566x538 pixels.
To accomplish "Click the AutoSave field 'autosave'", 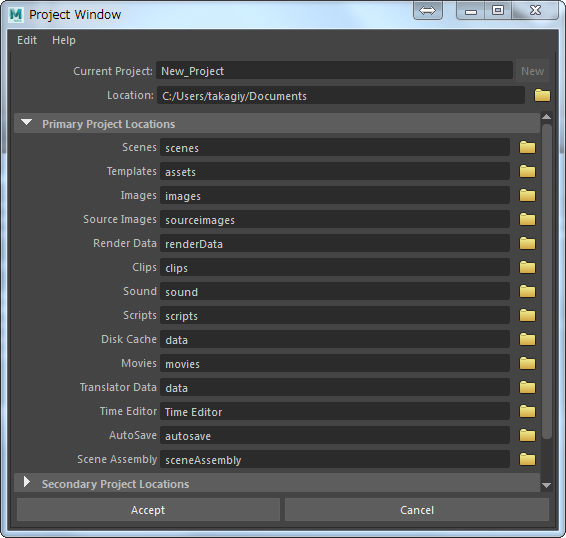I will 335,435.
